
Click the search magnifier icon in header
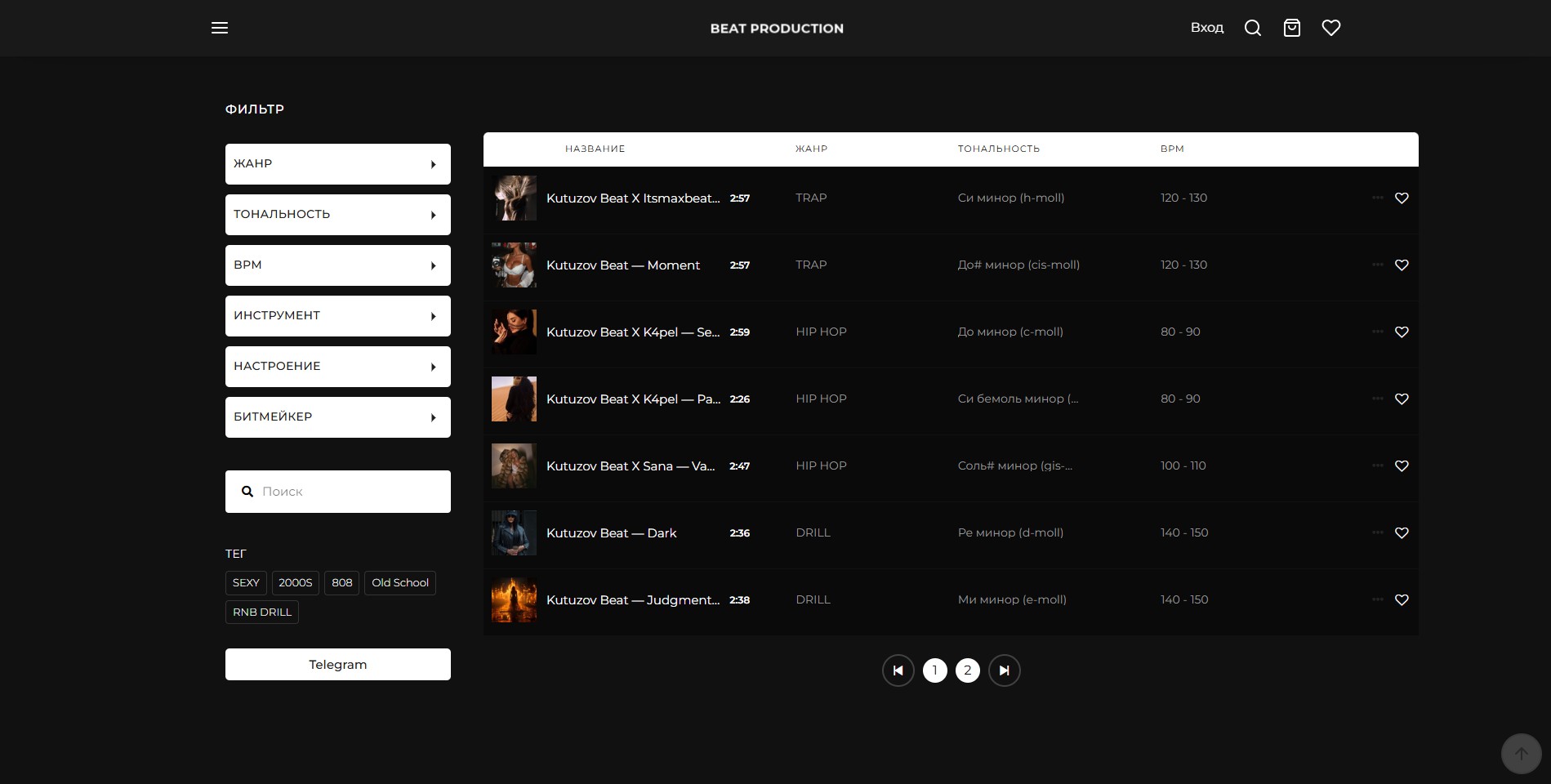(1252, 28)
